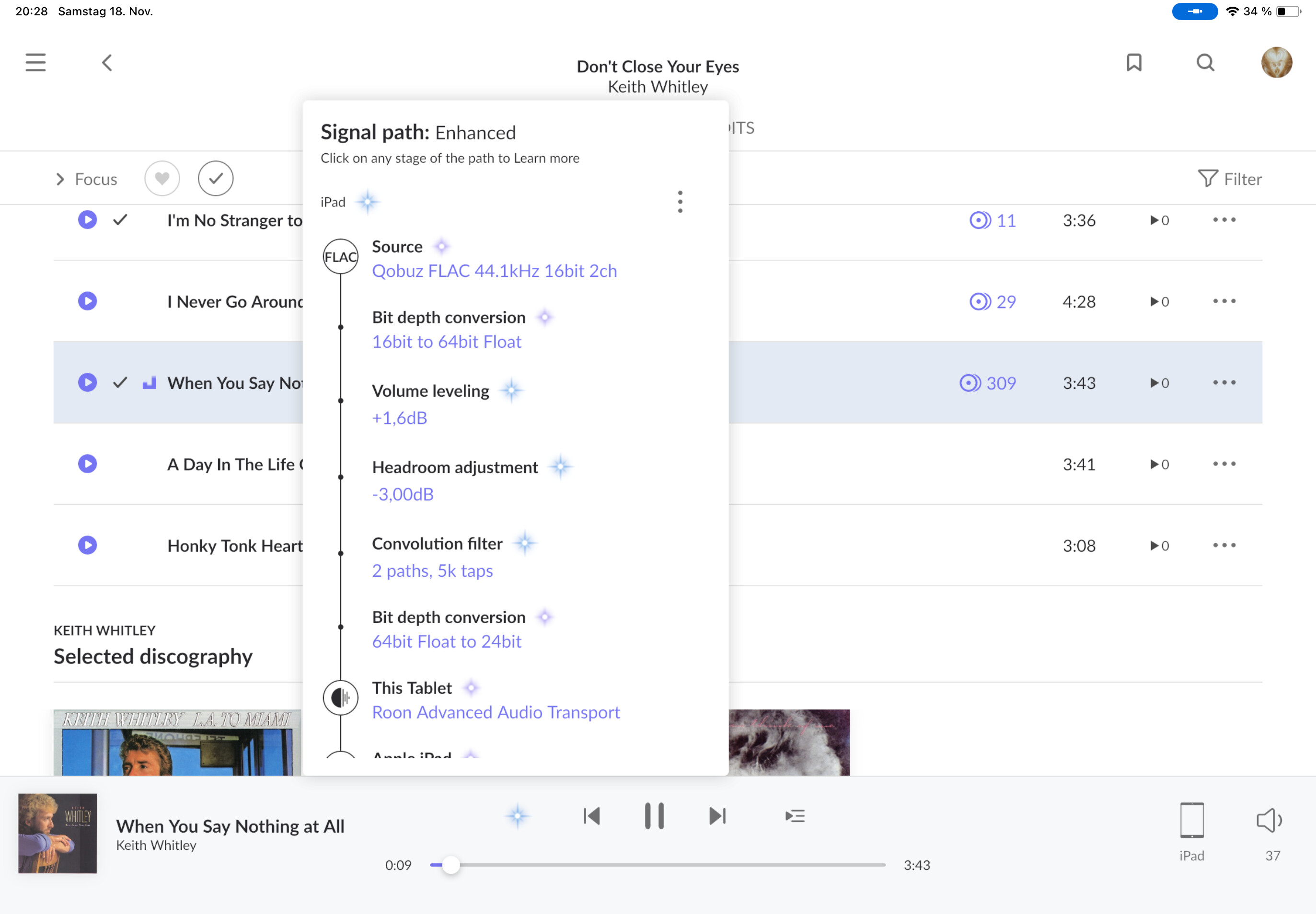Open the Filter funnel
Viewport: 1316px width, 914px height.
tap(1230, 179)
